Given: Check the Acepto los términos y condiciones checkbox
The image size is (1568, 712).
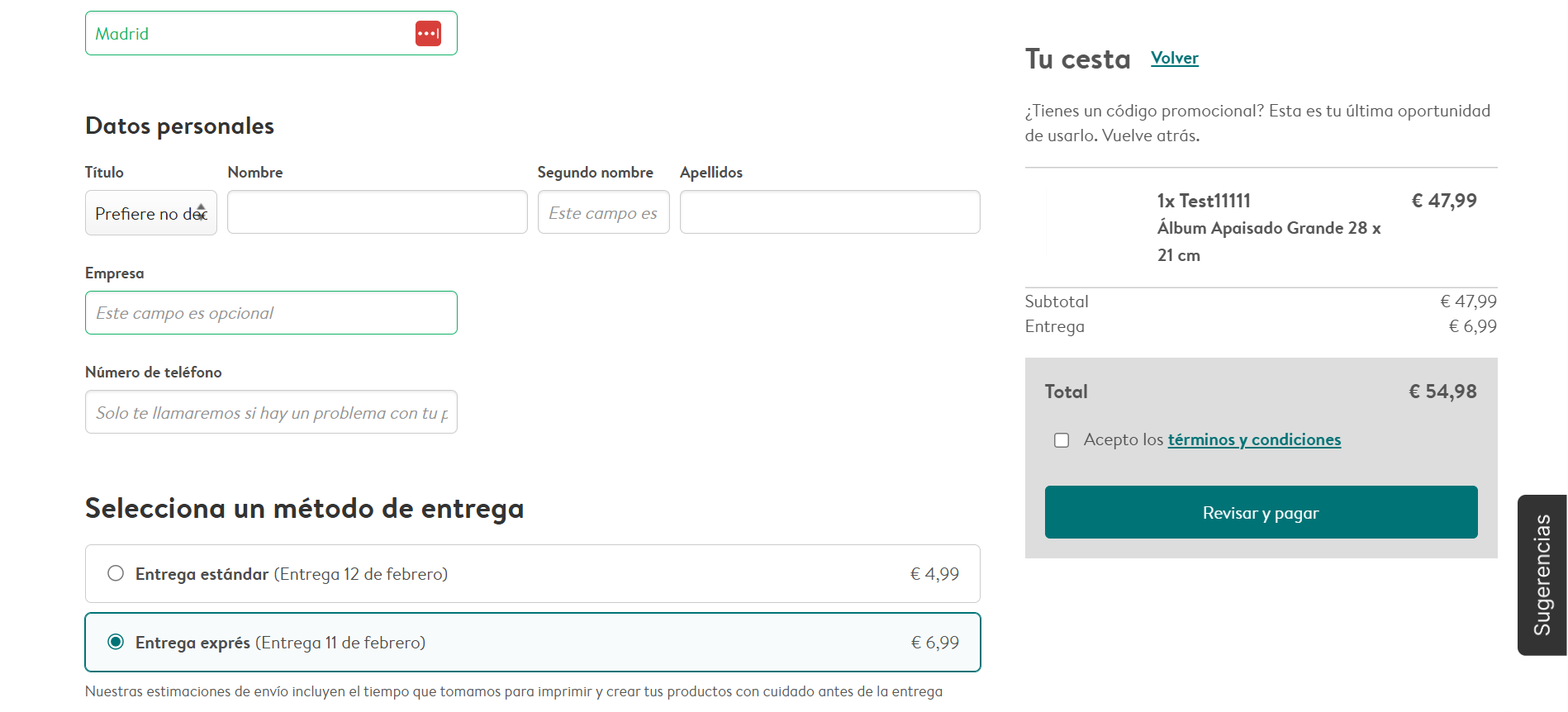Looking at the screenshot, I should [1061, 439].
